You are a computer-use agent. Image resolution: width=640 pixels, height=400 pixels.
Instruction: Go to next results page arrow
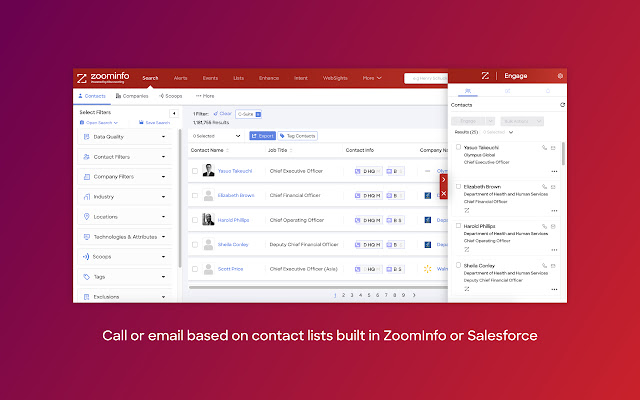(414, 295)
